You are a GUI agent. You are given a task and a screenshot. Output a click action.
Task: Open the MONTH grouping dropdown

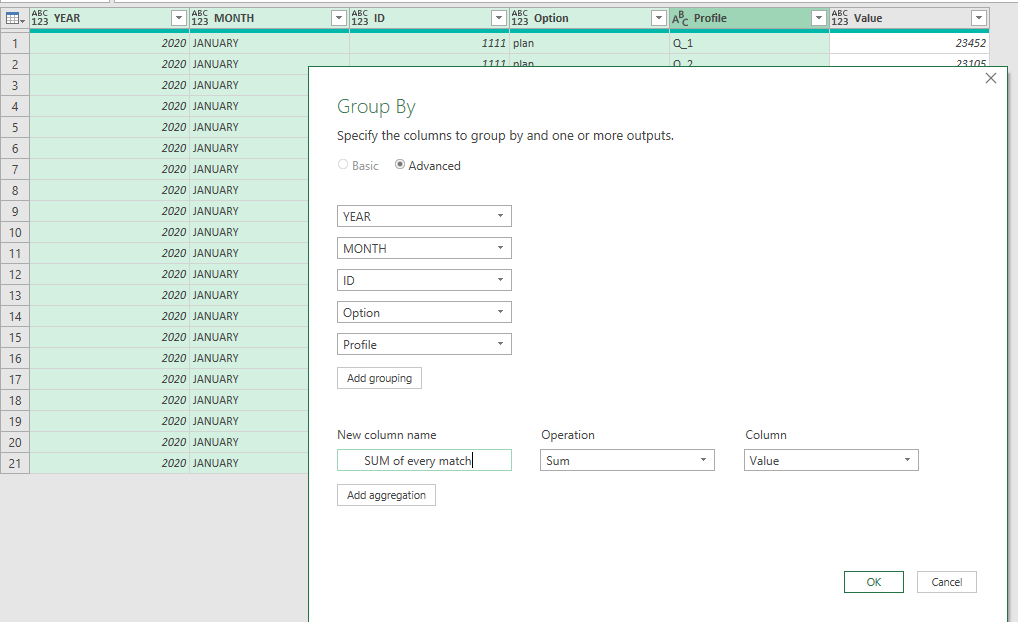coord(424,248)
